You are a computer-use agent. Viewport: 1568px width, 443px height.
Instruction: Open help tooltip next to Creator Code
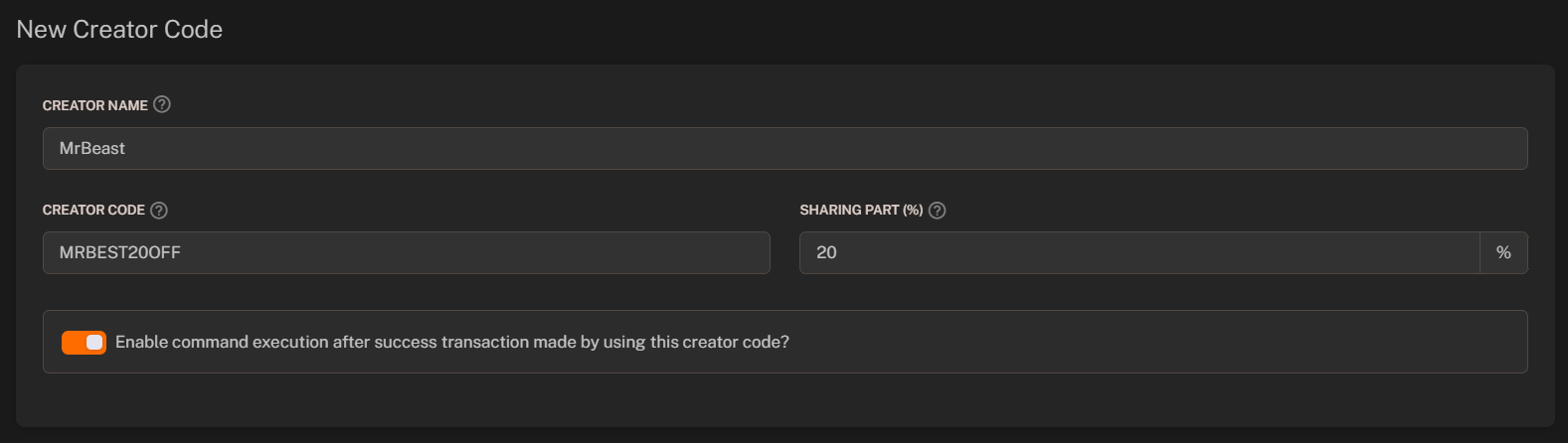pyautogui.click(x=159, y=210)
